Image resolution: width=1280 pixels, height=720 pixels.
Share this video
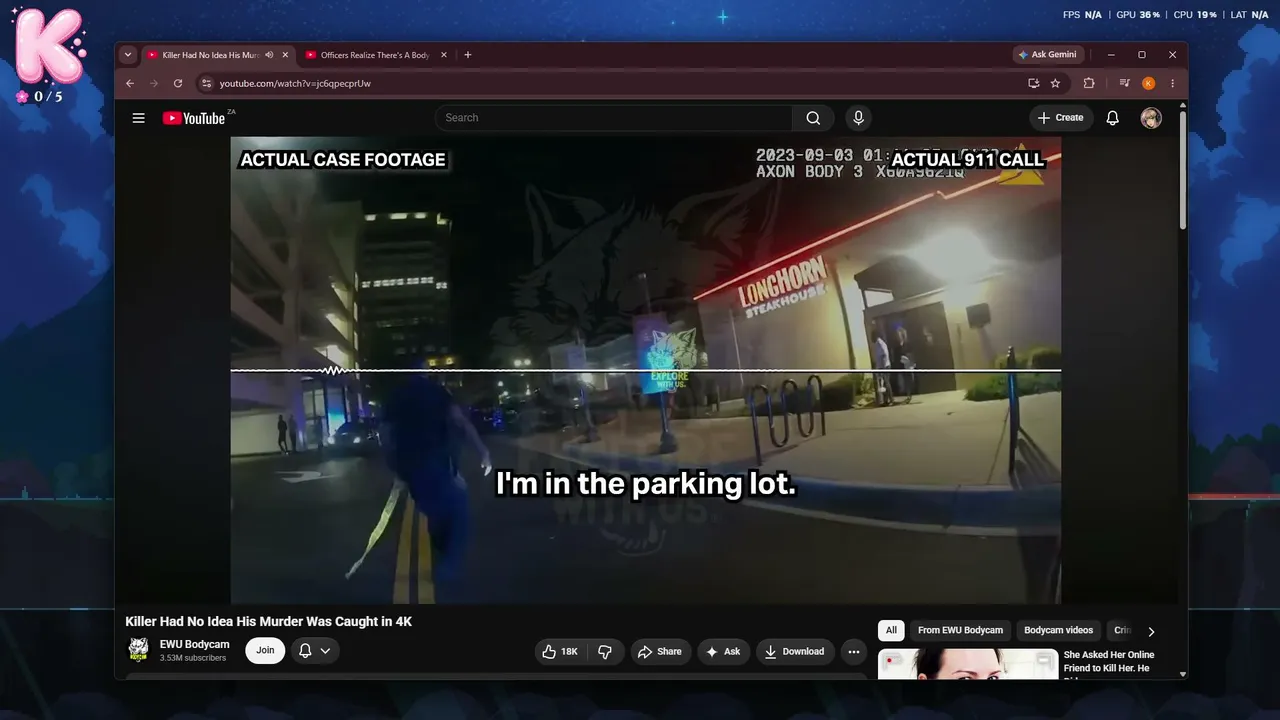[660, 652]
